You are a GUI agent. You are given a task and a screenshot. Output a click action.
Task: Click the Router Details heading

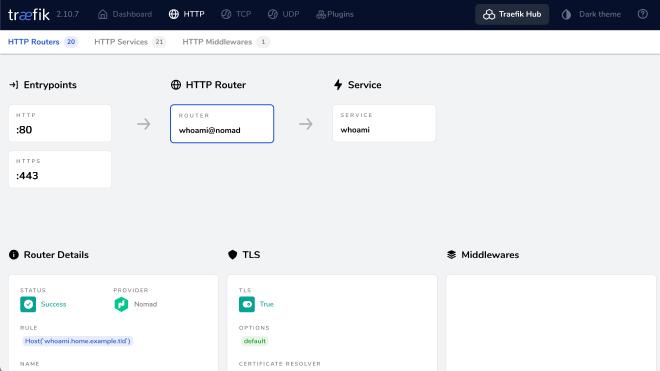pos(56,255)
